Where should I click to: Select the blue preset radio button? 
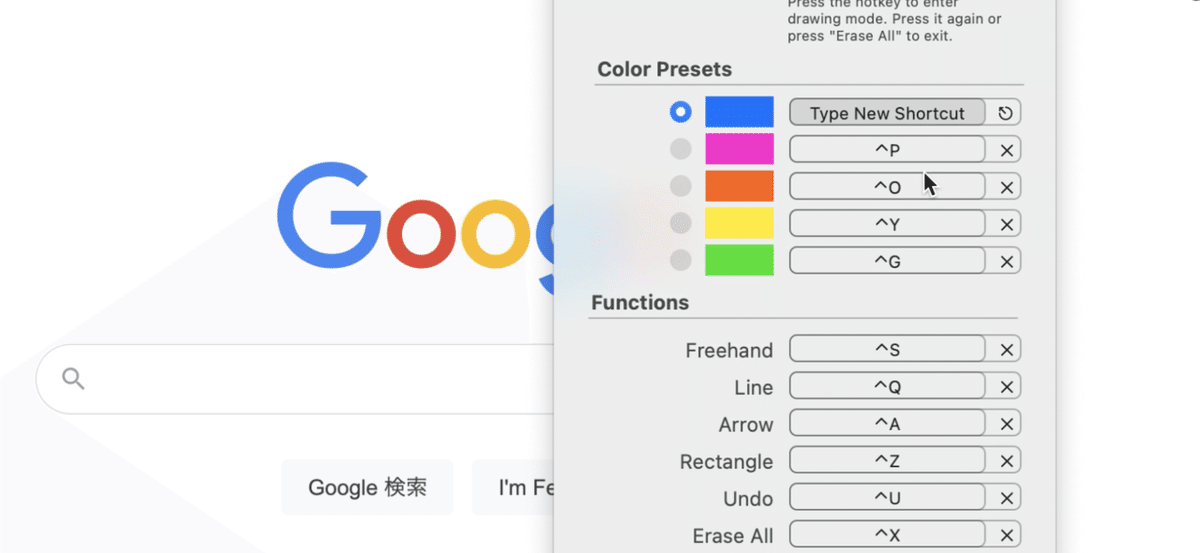point(681,112)
